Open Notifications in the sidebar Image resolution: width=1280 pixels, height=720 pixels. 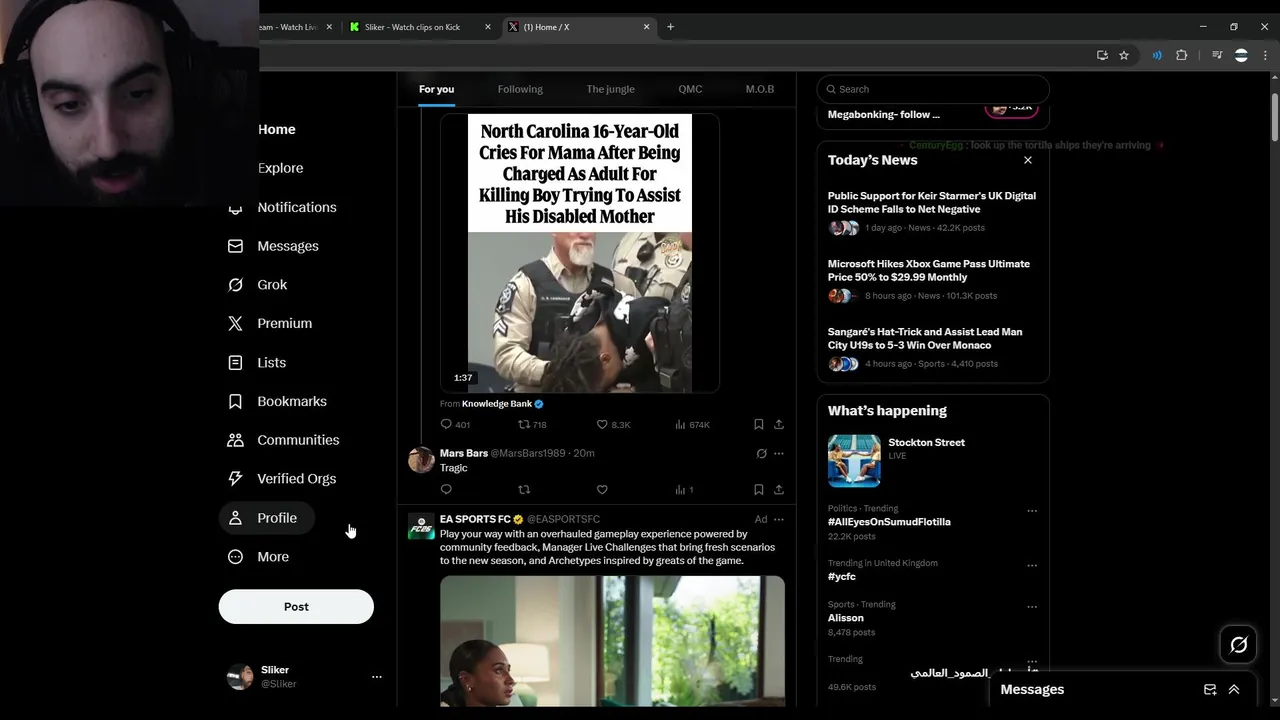[x=283, y=207]
